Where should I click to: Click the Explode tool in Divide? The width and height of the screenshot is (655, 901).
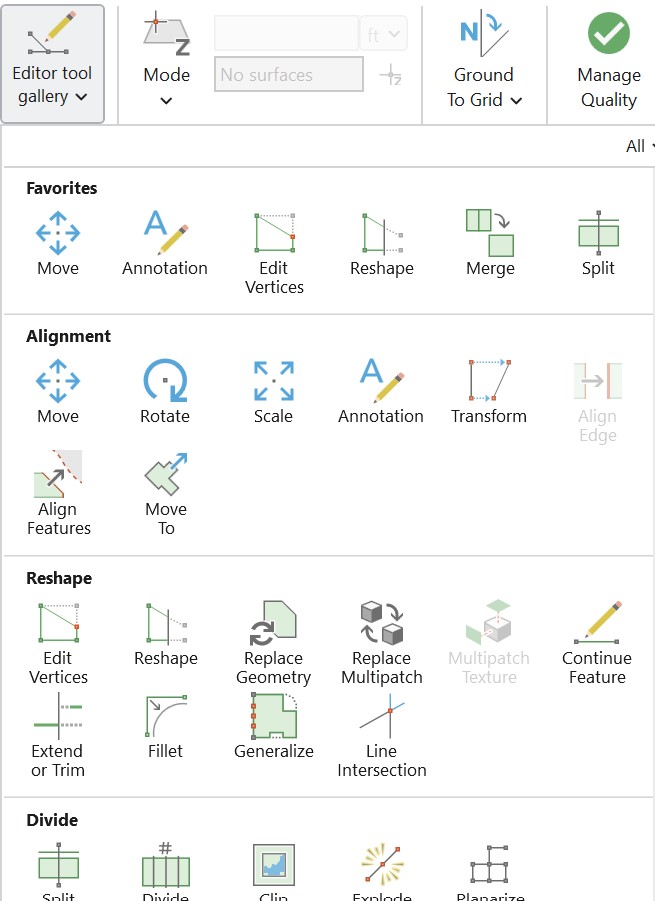[x=381, y=870]
